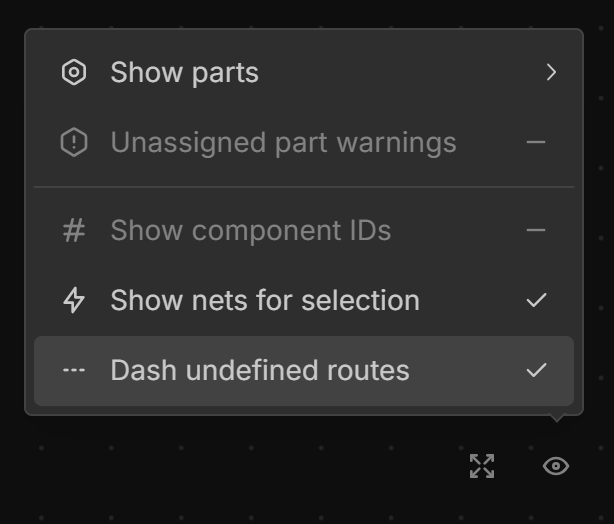Click the fit-to-view arrows icon

[x=482, y=466]
